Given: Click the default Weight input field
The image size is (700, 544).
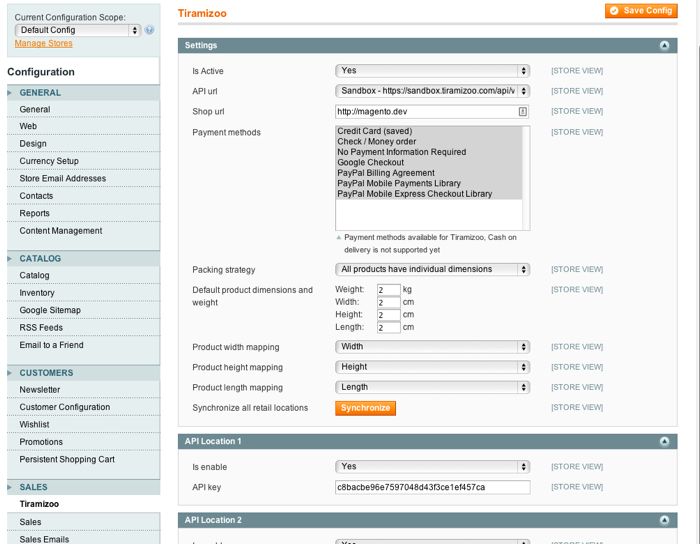Looking at the screenshot, I should [388, 290].
